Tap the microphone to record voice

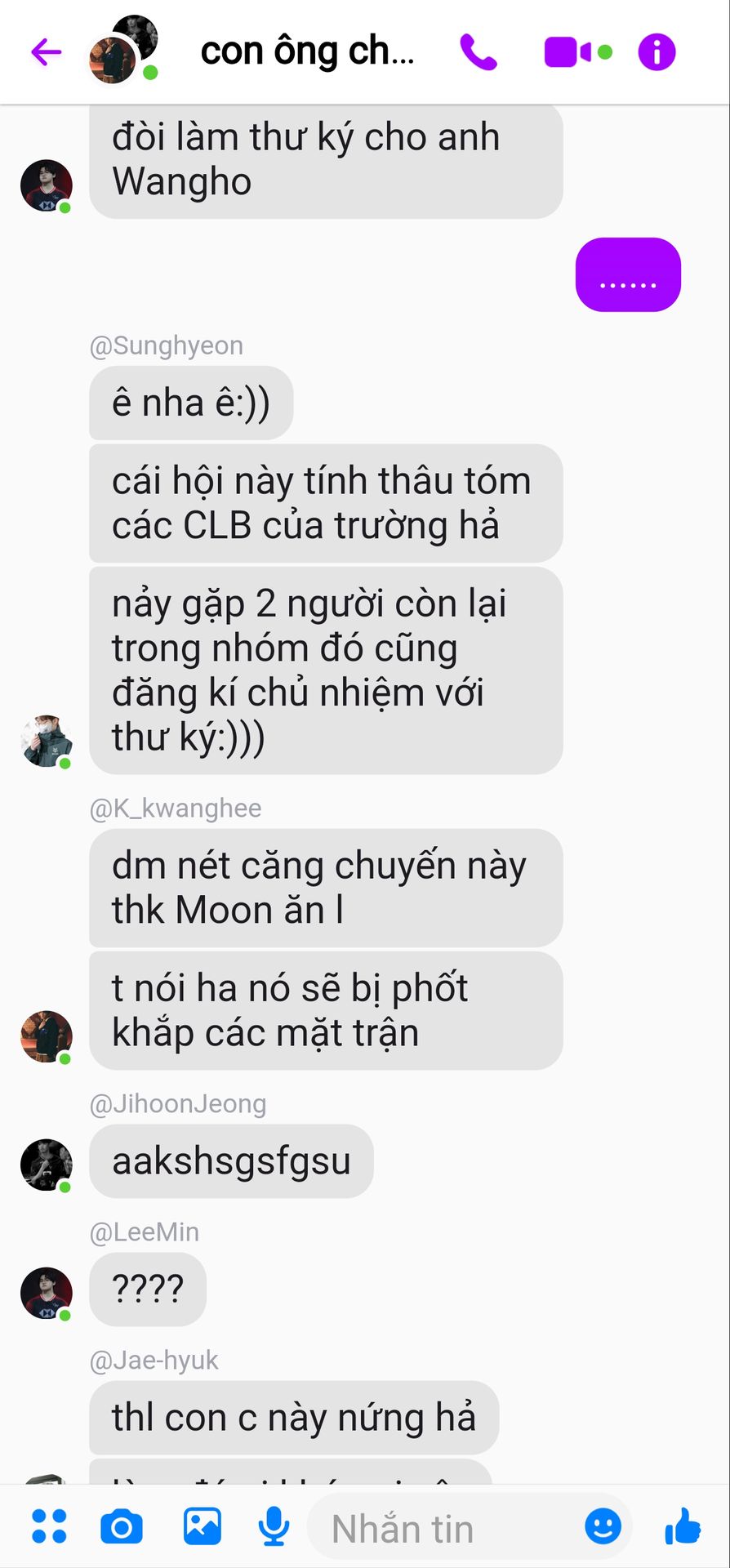[274, 1526]
